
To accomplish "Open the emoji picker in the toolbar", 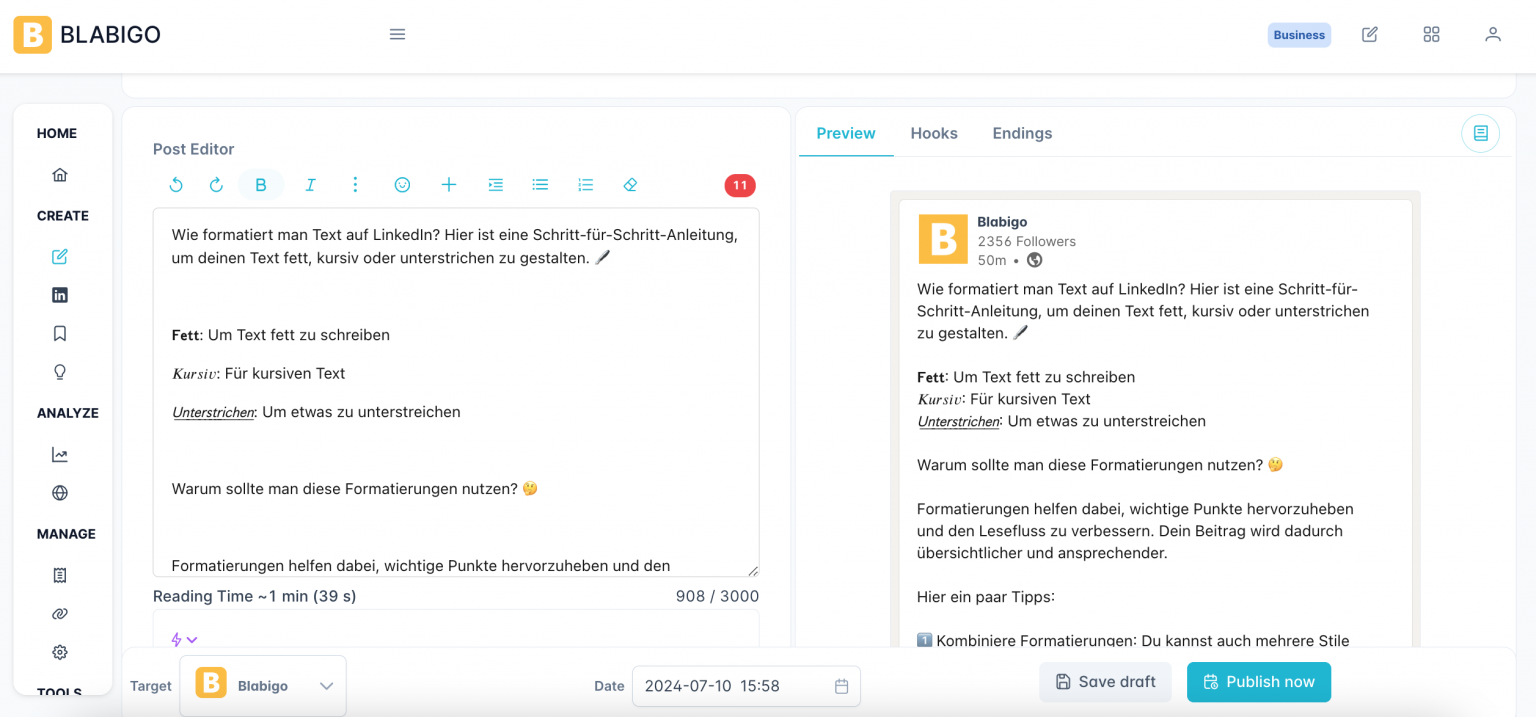I will [x=402, y=185].
